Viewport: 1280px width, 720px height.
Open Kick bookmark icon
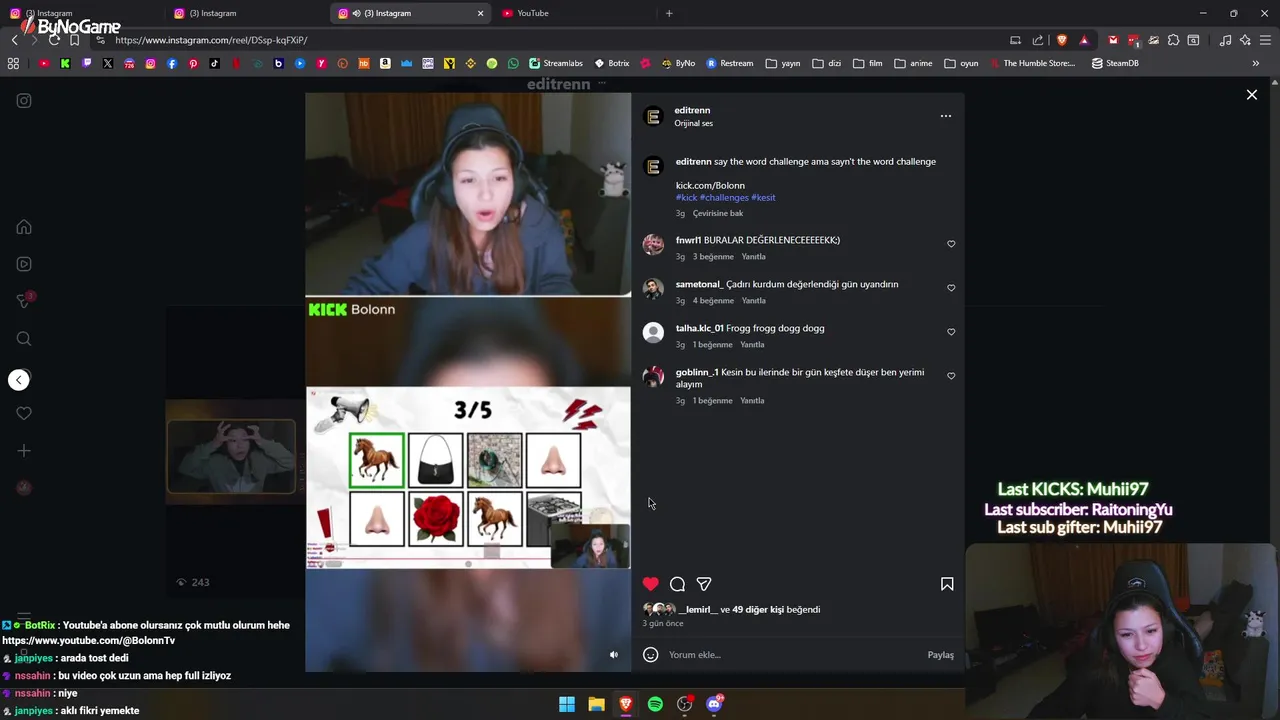pos(65,63)
